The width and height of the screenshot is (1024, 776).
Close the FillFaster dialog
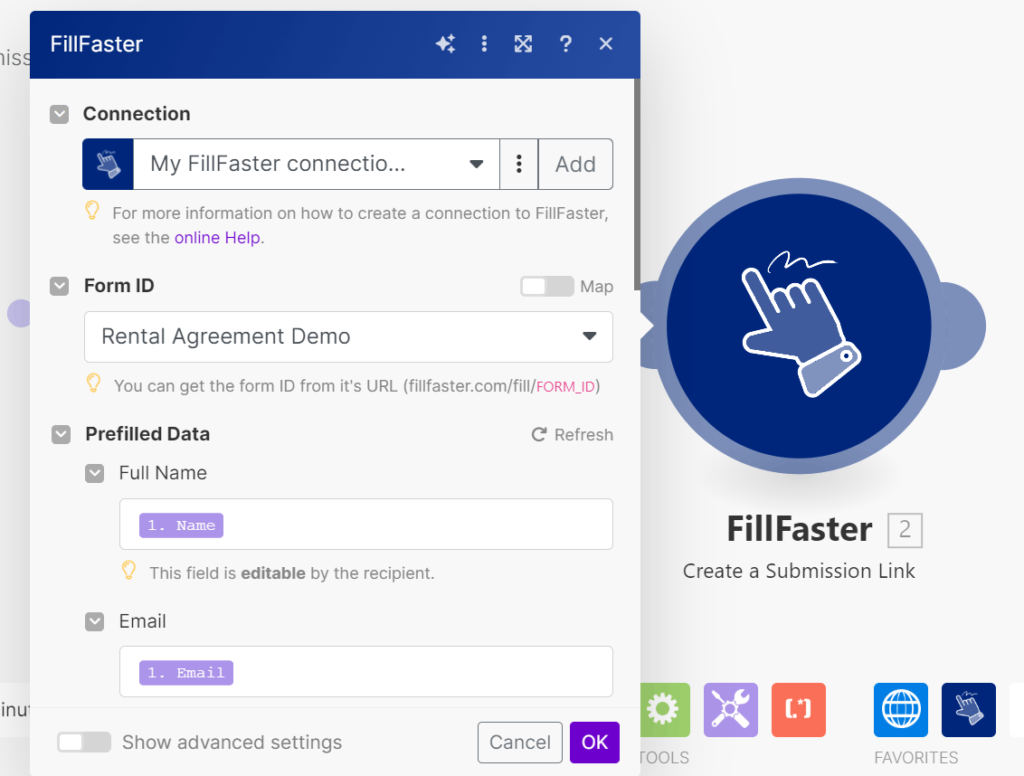pyautogui.click(x=606, y=44)
